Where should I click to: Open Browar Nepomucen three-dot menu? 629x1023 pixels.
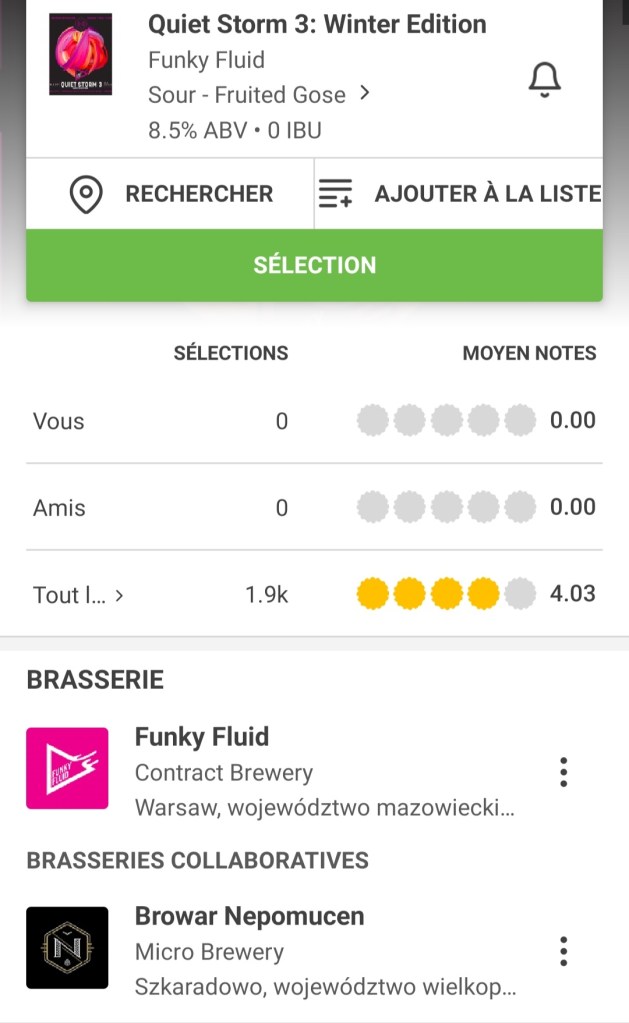pos(564,951)
